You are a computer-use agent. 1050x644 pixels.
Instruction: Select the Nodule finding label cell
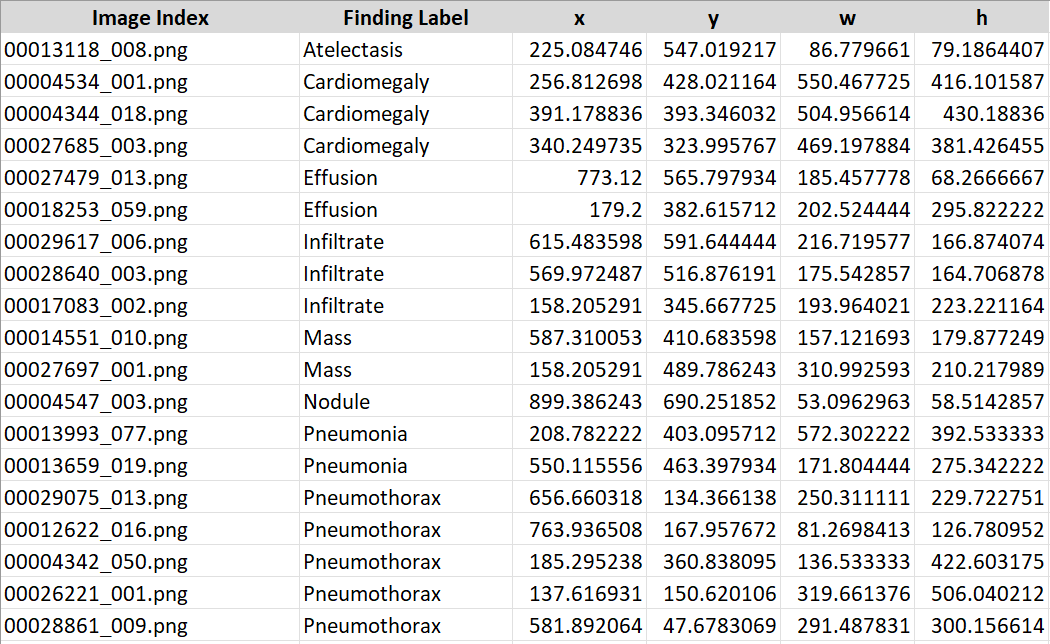tap(406, 402)
